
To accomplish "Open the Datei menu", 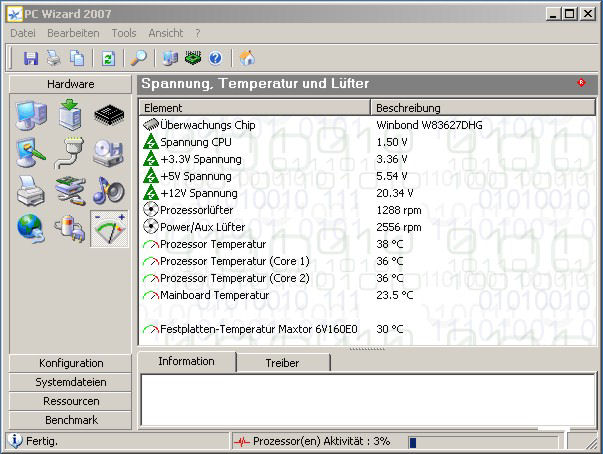I will coord(23,33).
